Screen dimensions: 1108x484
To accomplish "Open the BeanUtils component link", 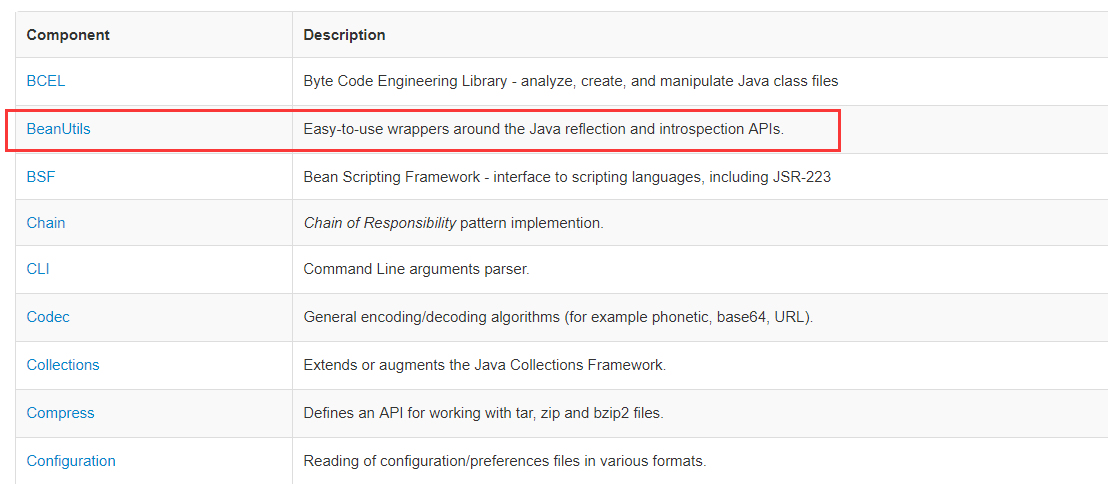I will [x=58, y=129].
